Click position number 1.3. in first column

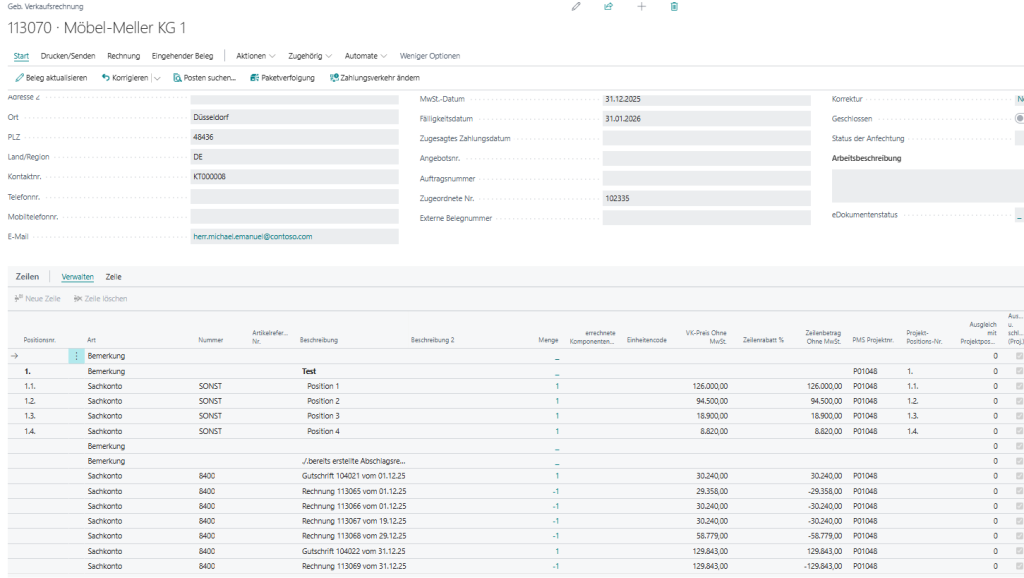pos(30,416)
